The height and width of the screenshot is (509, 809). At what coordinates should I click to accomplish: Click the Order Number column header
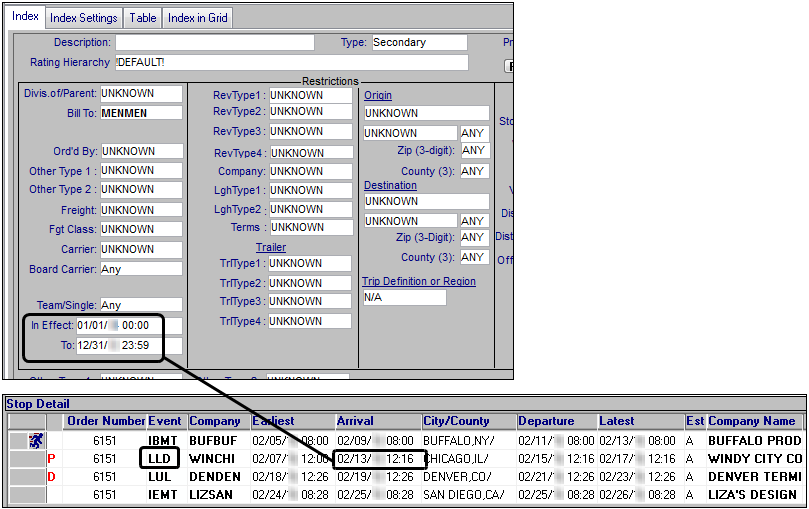point(106,421)
